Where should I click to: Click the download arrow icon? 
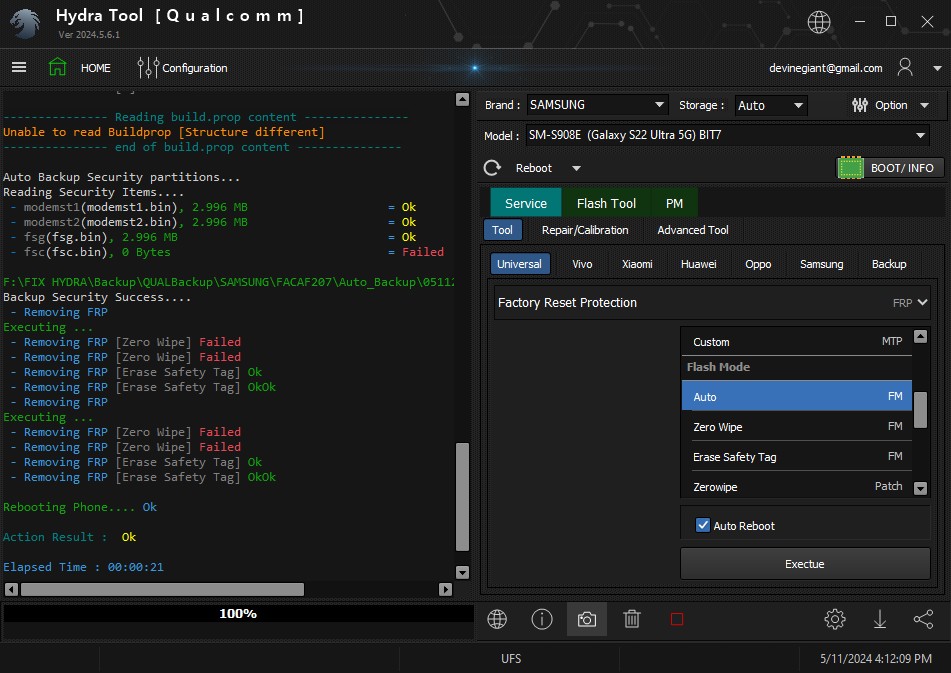(x=879, y=619)
